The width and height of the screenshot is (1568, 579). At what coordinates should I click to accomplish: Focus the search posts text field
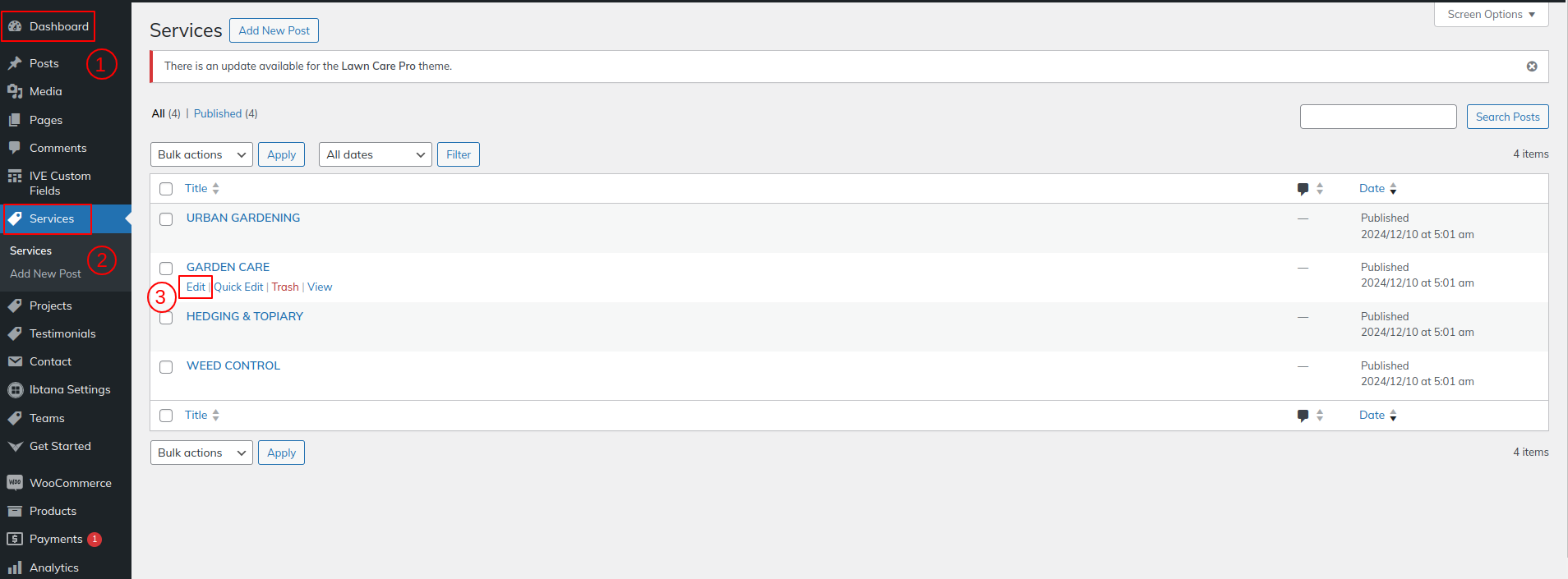[1377, 117]
